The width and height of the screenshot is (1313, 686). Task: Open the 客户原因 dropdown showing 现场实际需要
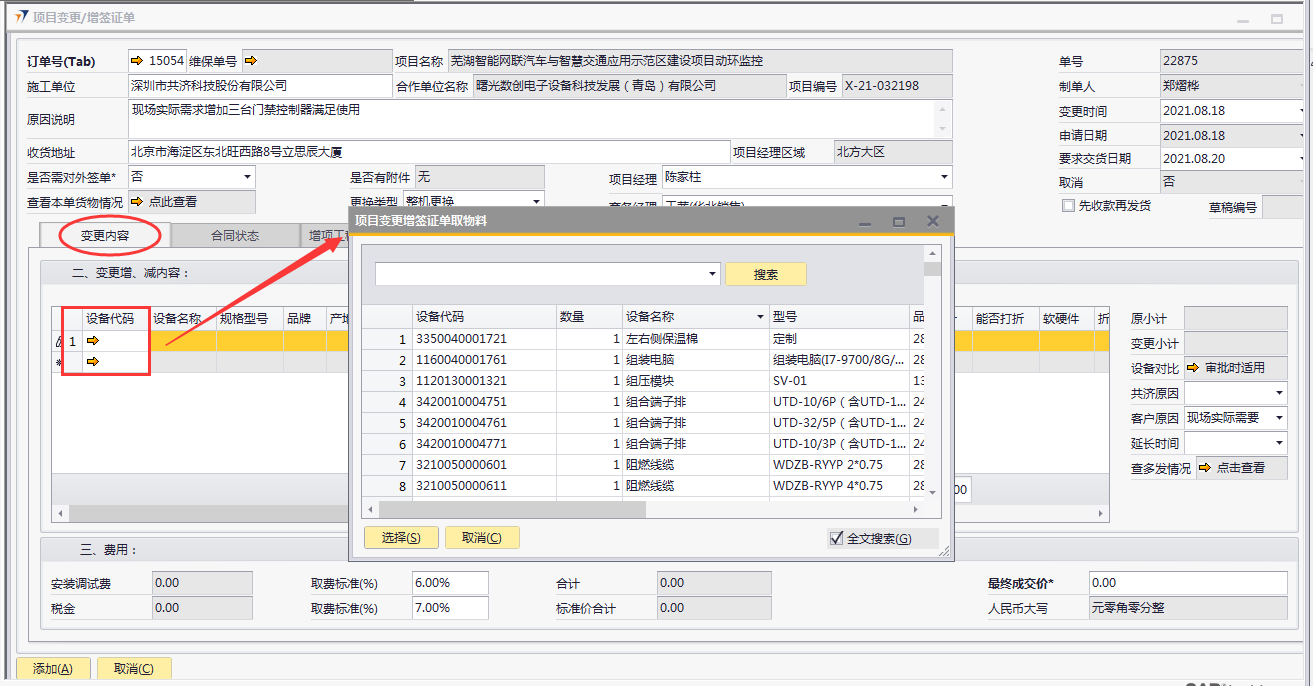[x=1279, y=418]
